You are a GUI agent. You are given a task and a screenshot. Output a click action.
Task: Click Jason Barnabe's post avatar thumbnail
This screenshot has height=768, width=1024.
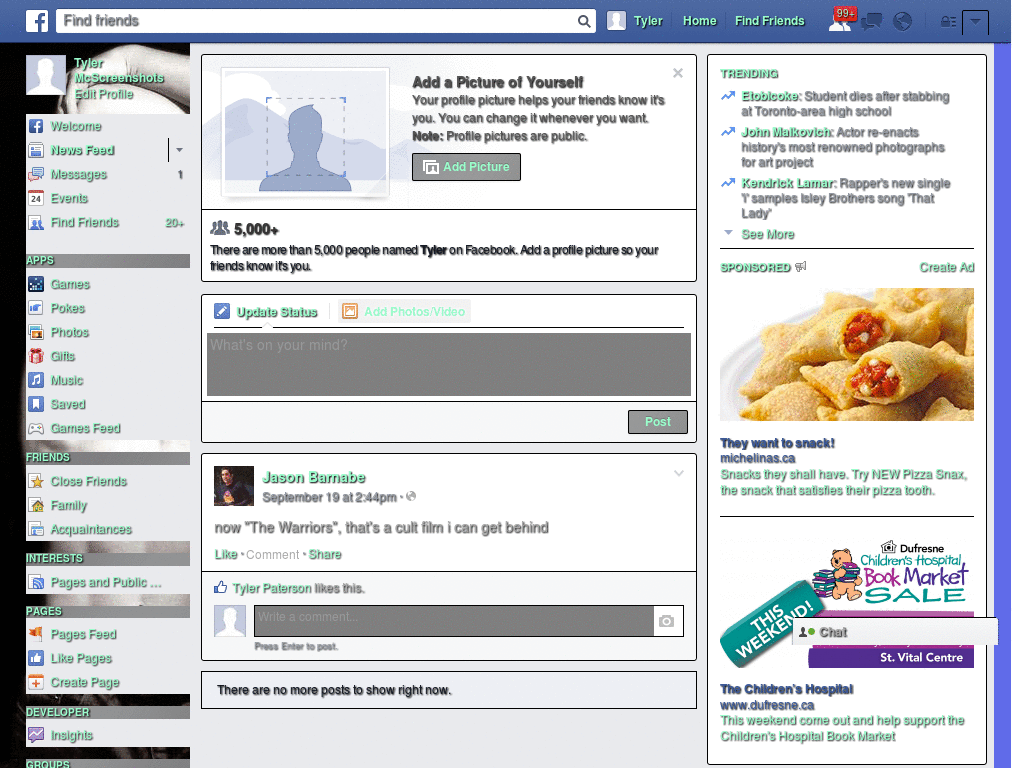[x=234, y=486]
